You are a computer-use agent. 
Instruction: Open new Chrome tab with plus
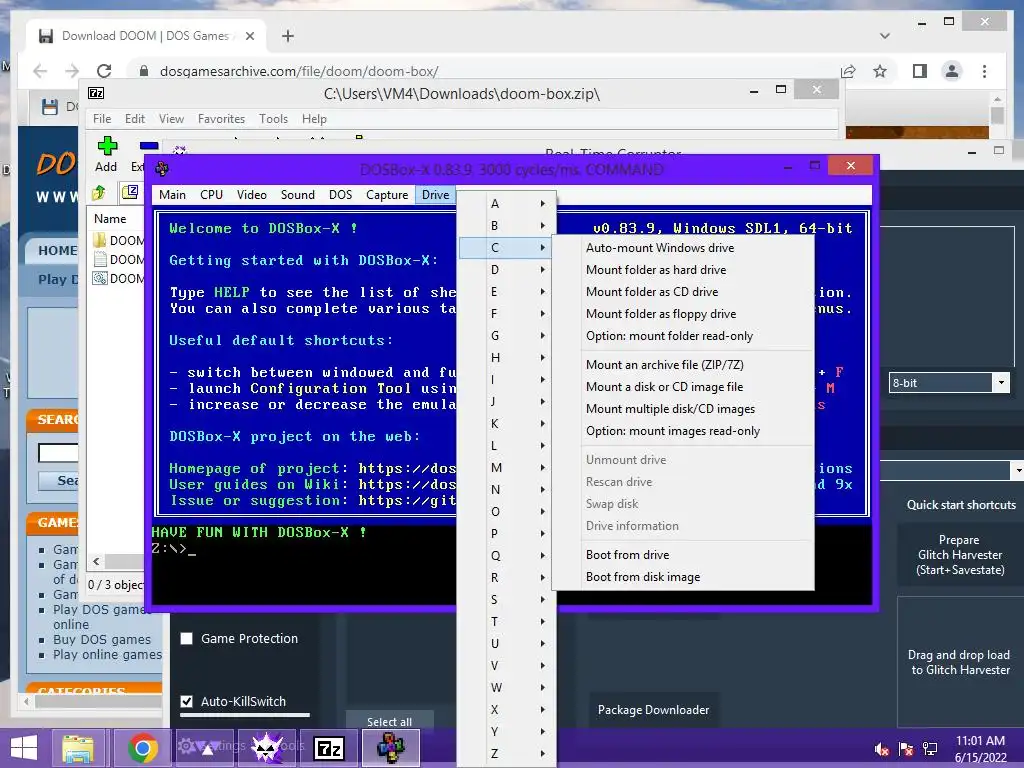coord(288,36)
